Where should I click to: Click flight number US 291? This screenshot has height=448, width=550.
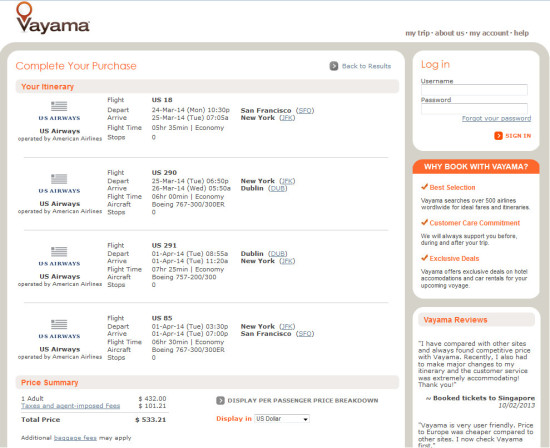pos(164,245)
